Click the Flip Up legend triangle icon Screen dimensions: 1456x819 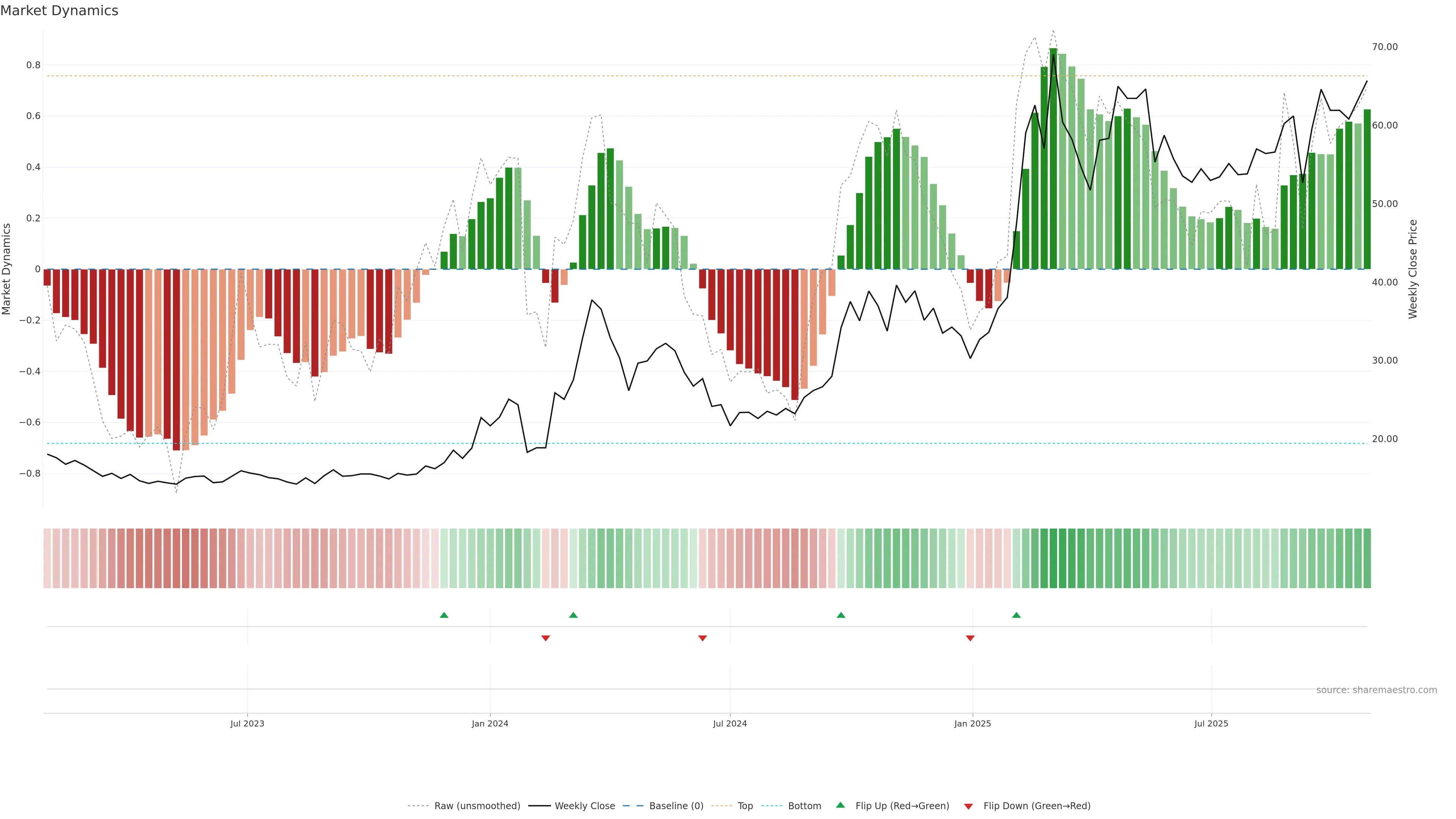[841, 805]
